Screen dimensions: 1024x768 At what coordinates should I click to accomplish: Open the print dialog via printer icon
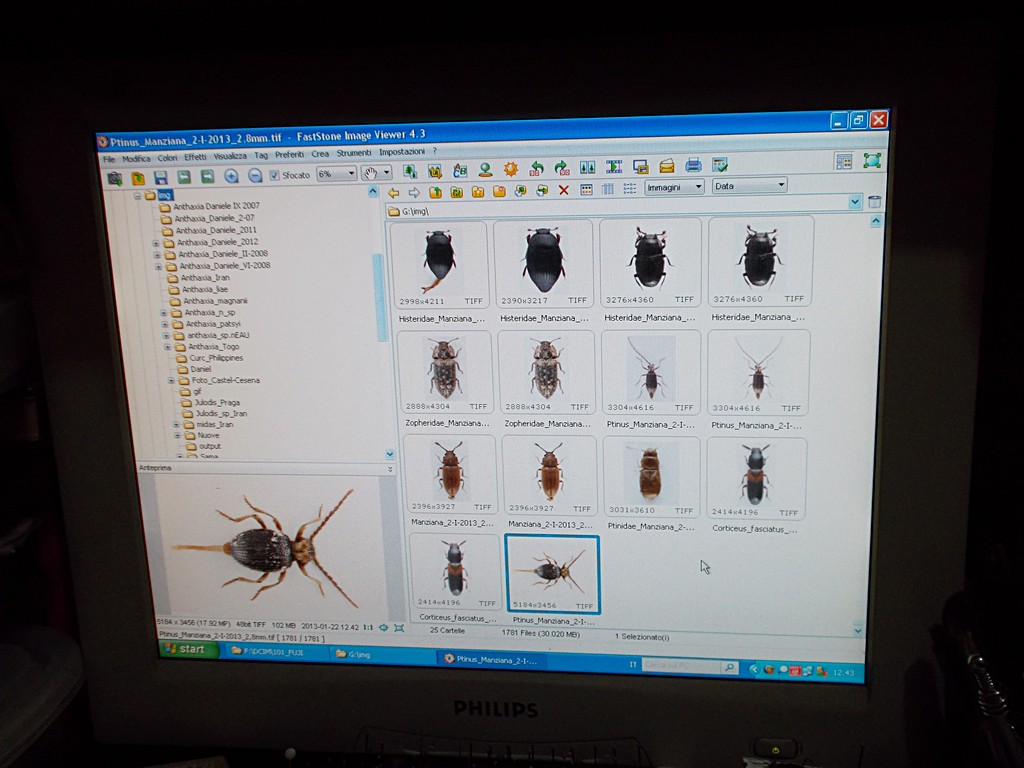click(x=693, y=166)
